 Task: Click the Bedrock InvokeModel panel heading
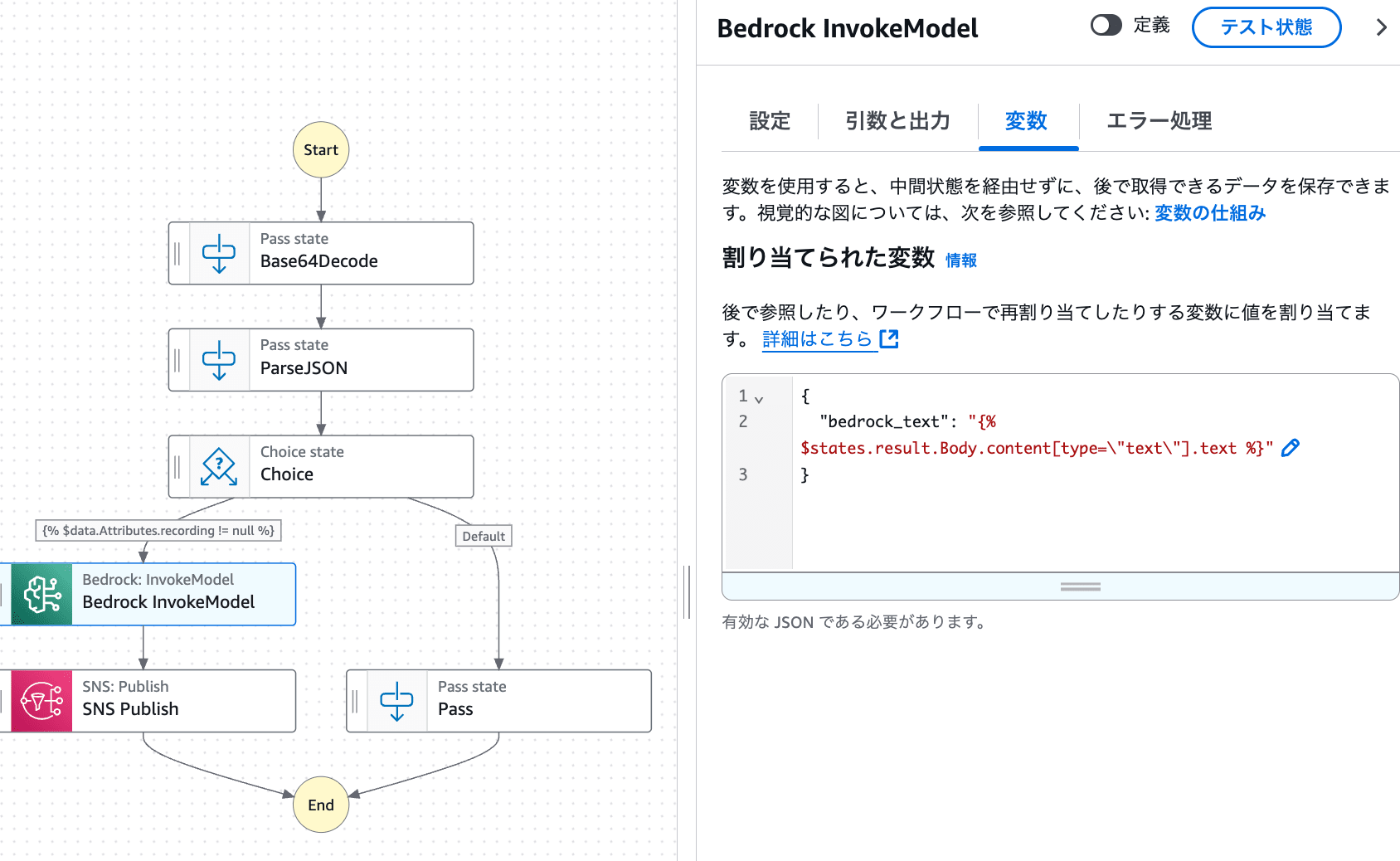(847, 28)
